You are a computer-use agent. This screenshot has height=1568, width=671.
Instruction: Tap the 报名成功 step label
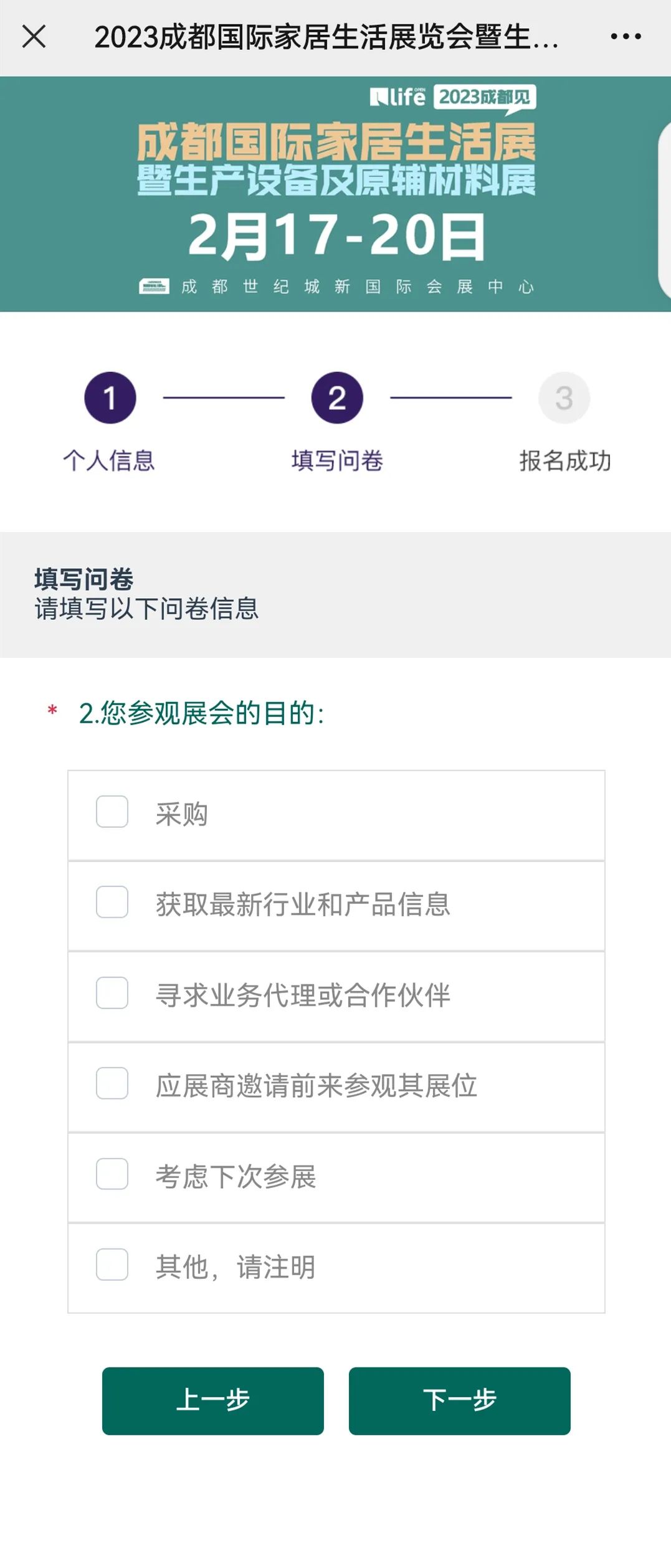[x=565, y=460]
